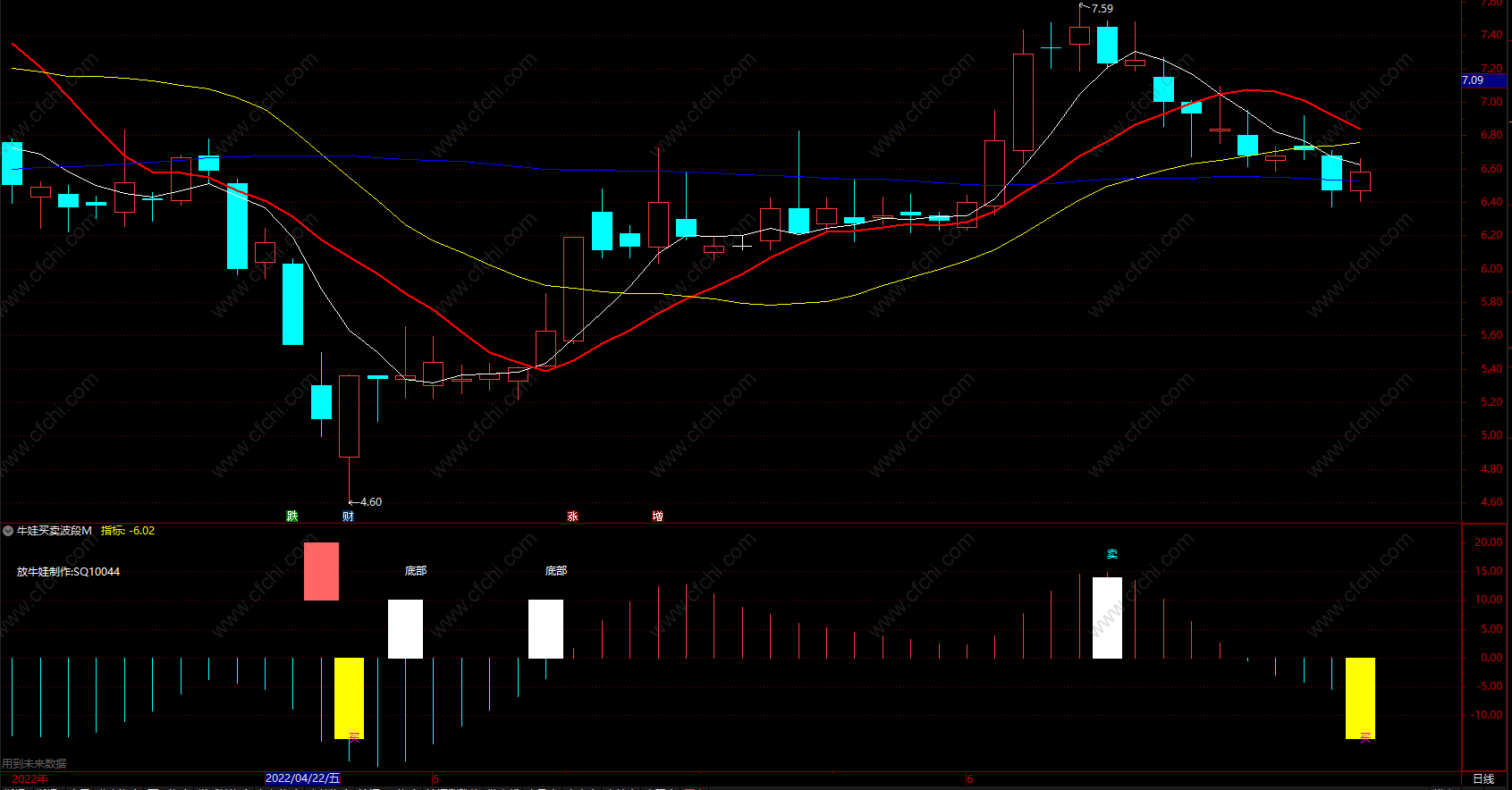Open the 牛娃买卖波段M indicator name
The image size is (1512, 790).
(x=55, y=531)
